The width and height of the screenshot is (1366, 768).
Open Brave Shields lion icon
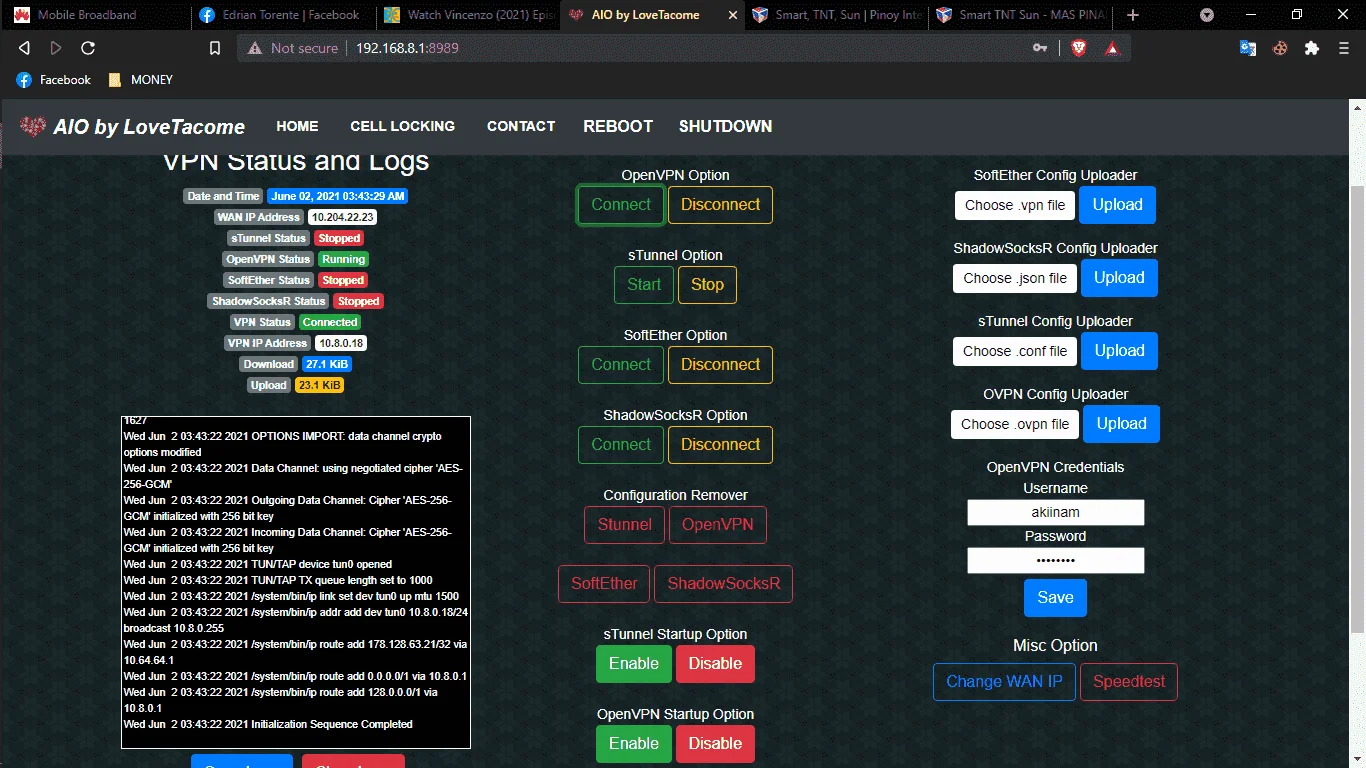1078,48
